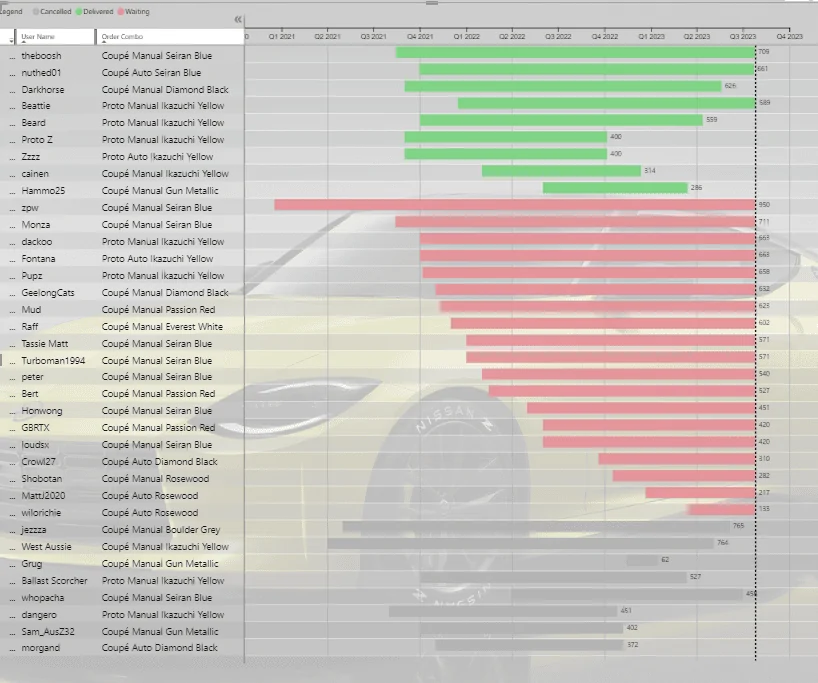Click theboosh's green delivered bar
818x683 pixels.
click(575, 53)
